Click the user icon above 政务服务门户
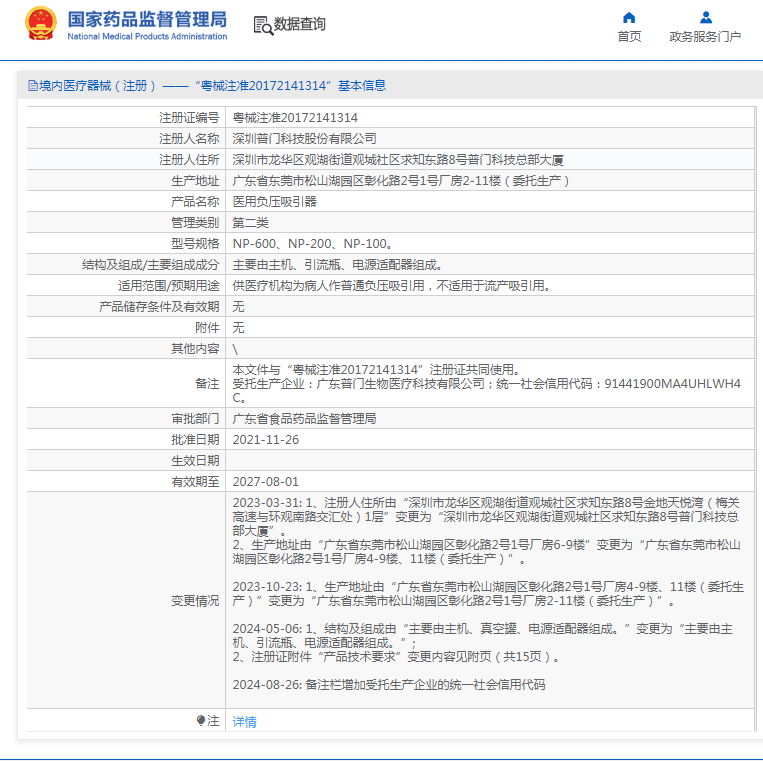The height and width of the screenshot is (761, 763). pyautogui.click(x=706, y=18)
